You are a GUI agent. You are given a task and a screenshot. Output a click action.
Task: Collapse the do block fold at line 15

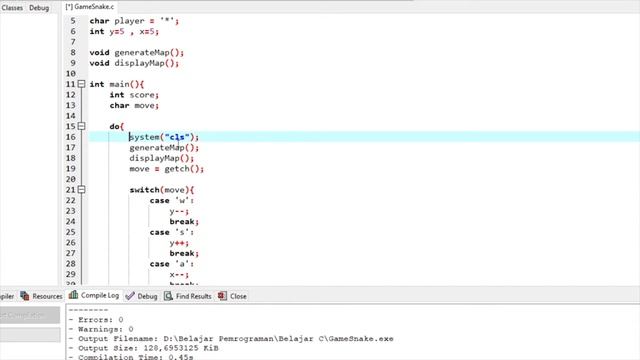click(x=81, y=126)
